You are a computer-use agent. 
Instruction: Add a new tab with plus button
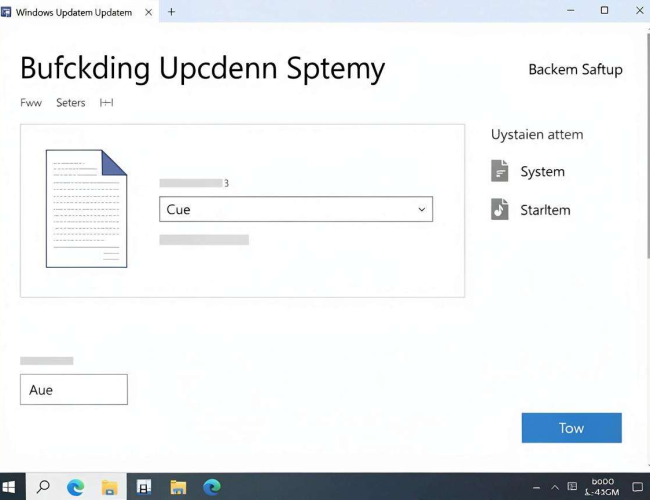172,12
